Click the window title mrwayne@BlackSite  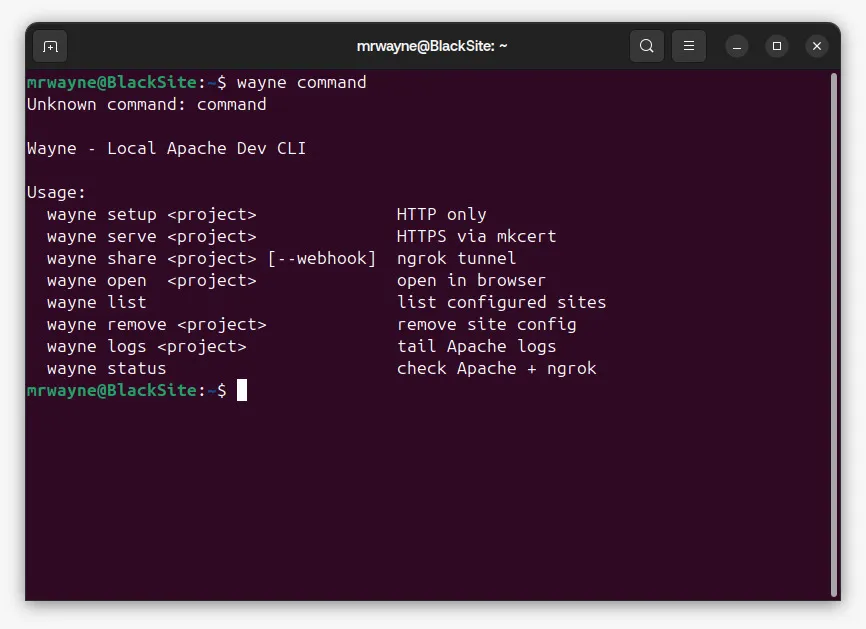coord(432,46)
